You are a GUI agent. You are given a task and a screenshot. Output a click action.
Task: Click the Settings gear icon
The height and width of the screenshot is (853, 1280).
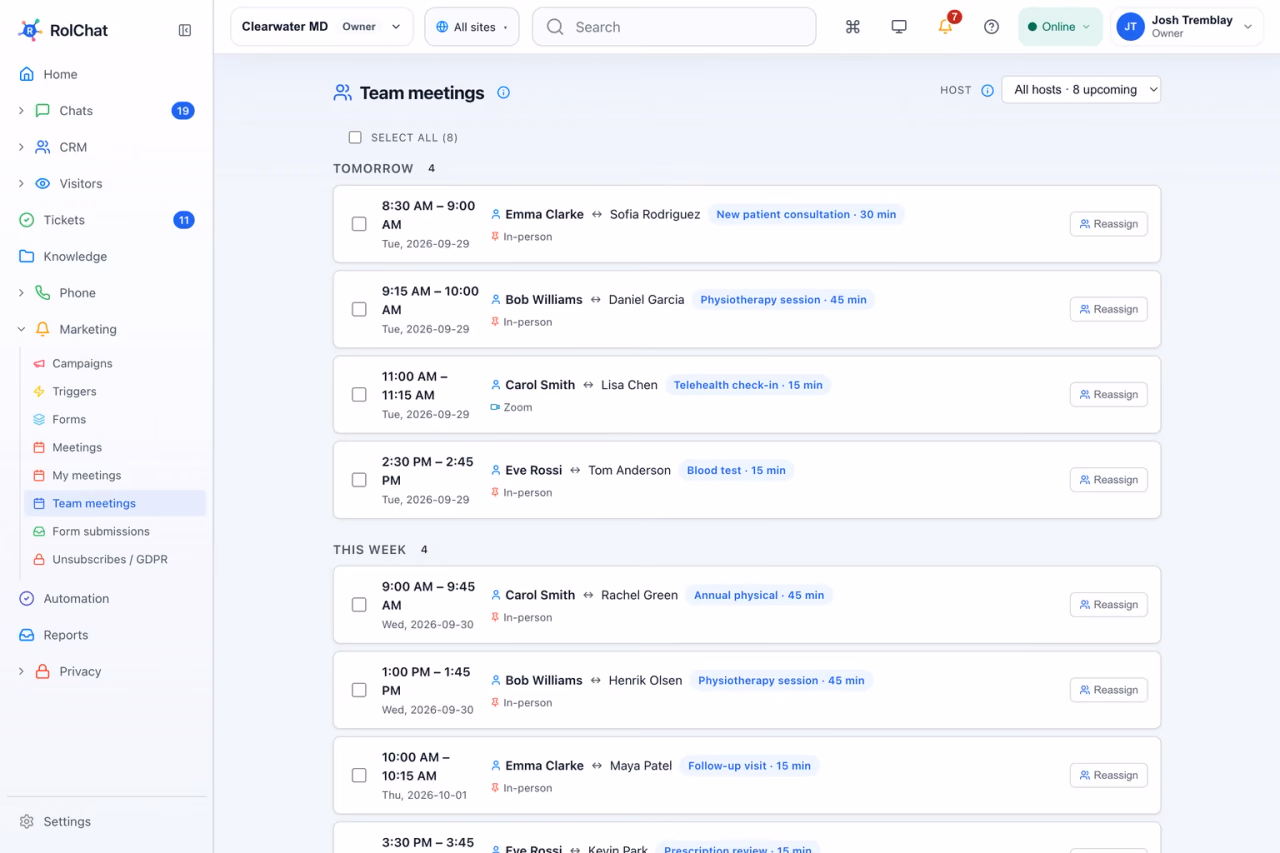point(27,821)
